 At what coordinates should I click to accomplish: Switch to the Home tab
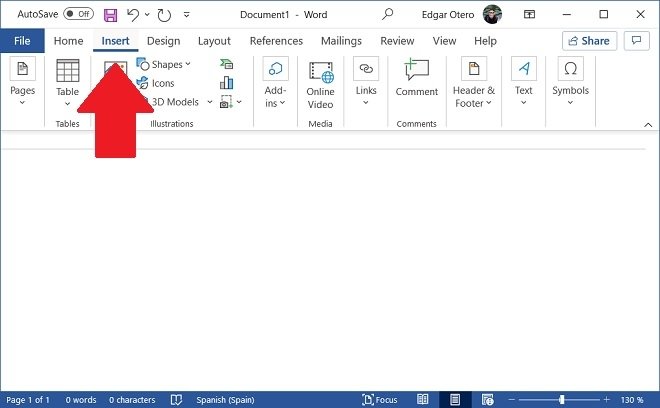pyautogui.click(x=68, y=41)
